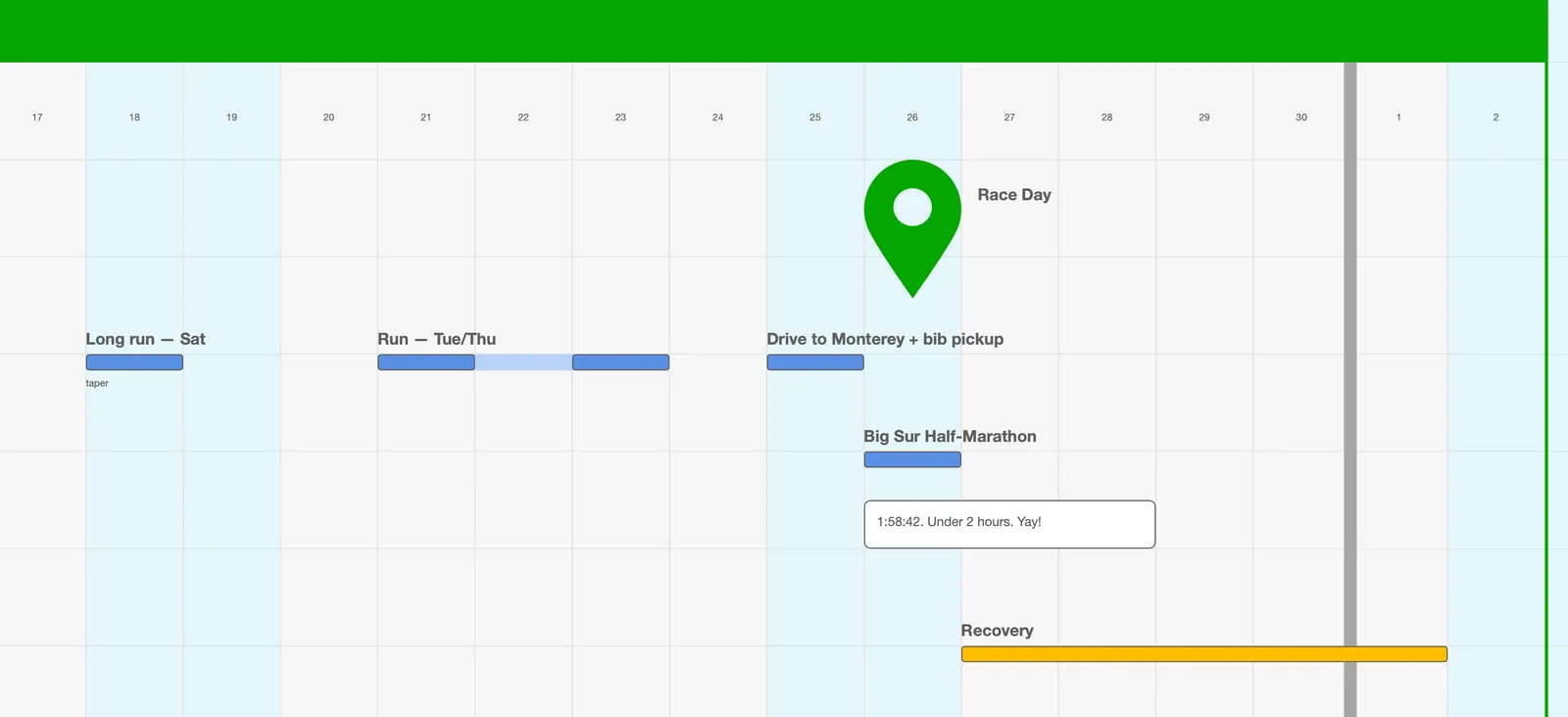Select day 30 in the date header
The image size is (1568, 717).
(1301, 118)
